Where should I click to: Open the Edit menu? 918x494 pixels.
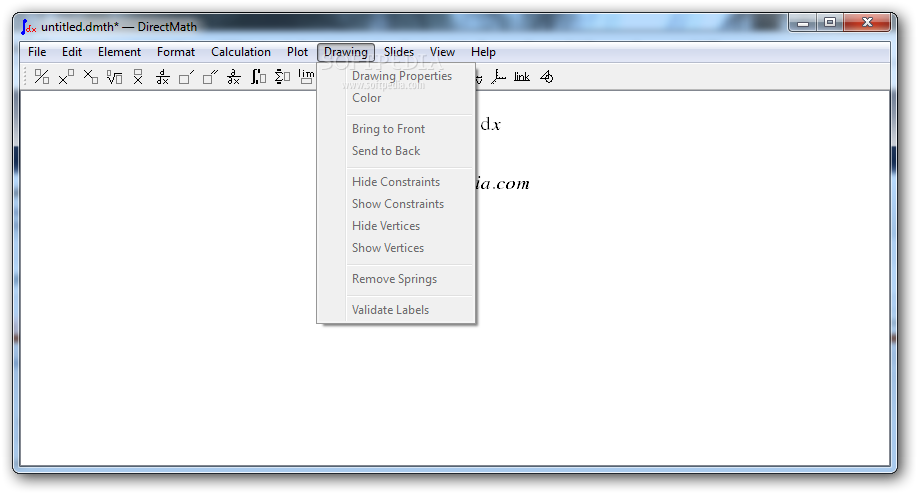click(72, 52)
